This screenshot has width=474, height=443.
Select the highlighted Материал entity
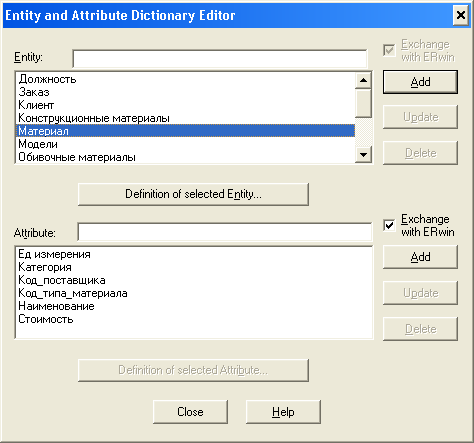185,131
